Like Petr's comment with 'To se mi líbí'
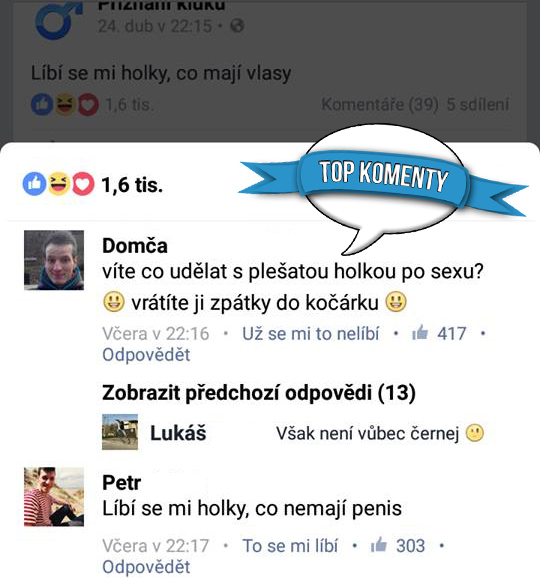The height and width of the screenshot is (578, 540). tap(290, 546)
